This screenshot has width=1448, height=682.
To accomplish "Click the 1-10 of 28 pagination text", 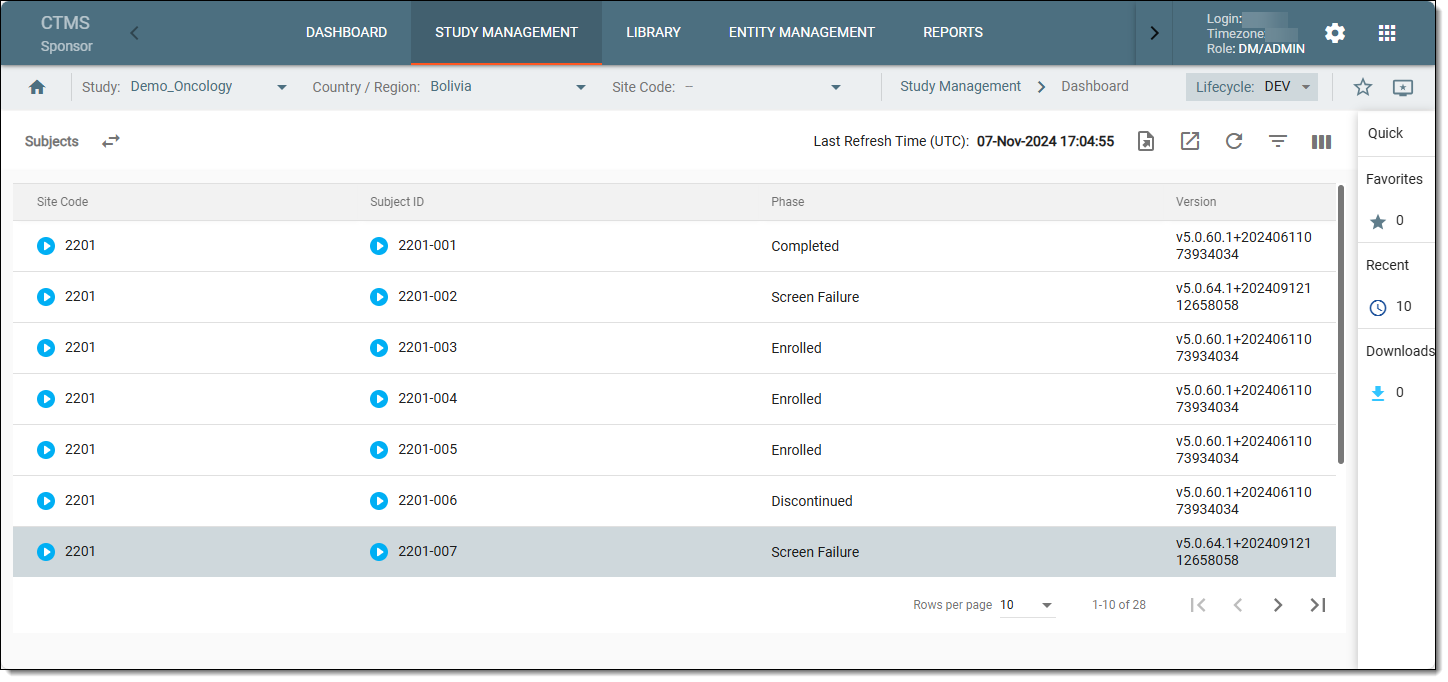I will click(x=1119, y=605).
